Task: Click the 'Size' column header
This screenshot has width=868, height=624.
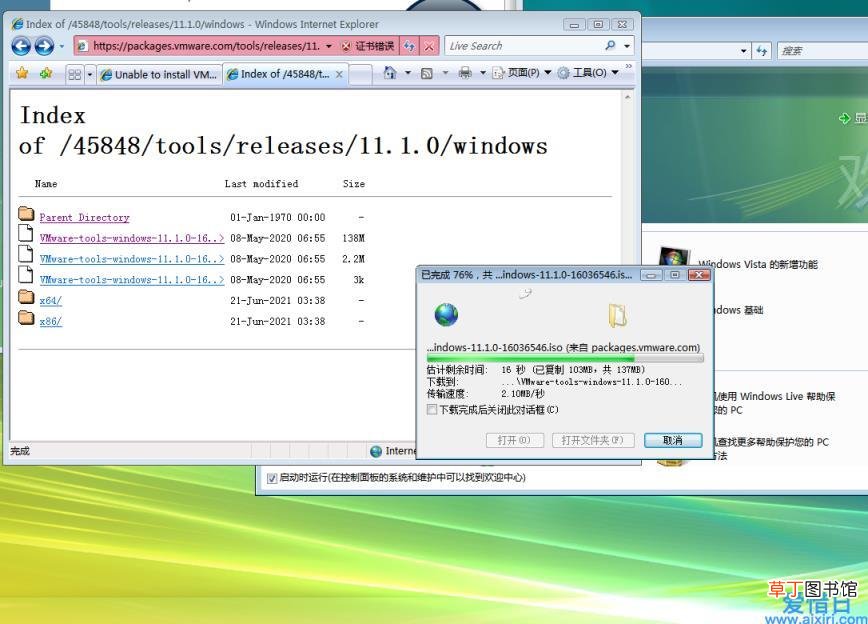Action: 354,184
